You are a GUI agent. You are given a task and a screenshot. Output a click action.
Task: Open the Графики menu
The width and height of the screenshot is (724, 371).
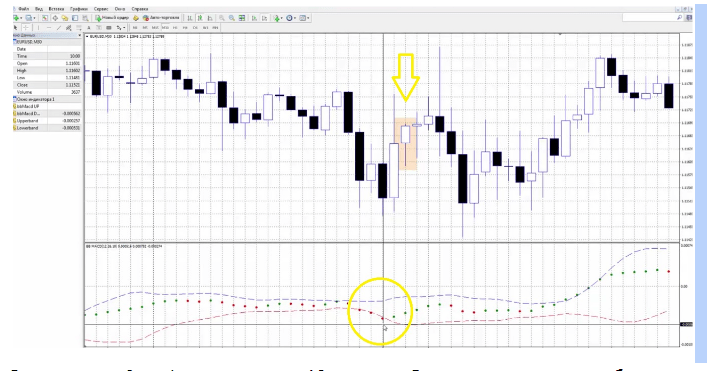79,9
